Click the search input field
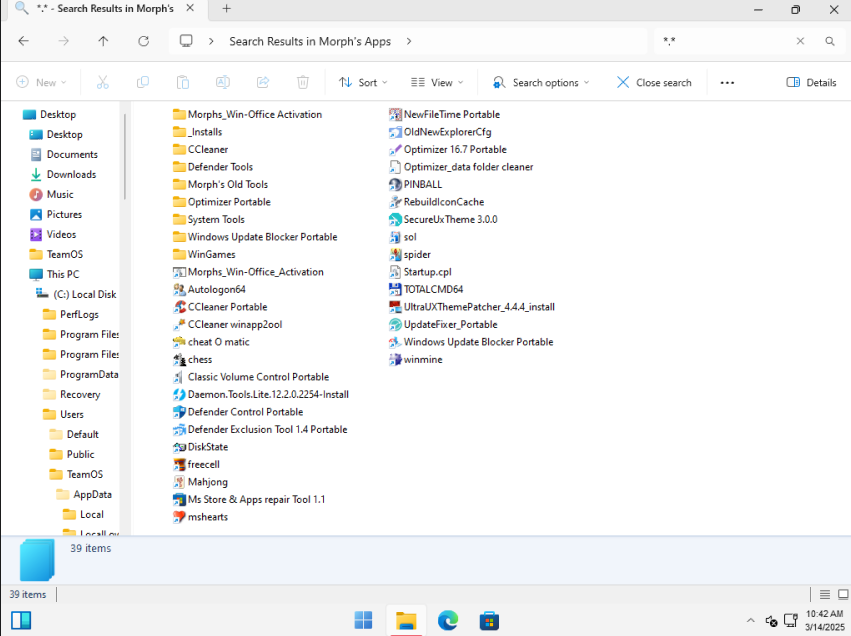 pos(725,41)
